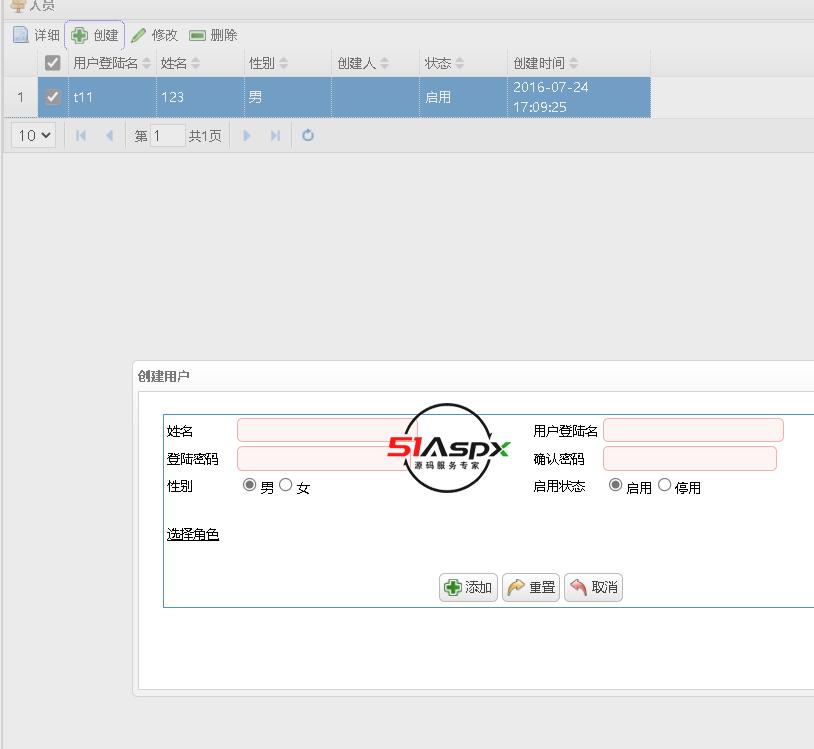Go to first page in pager

(81, 135)
